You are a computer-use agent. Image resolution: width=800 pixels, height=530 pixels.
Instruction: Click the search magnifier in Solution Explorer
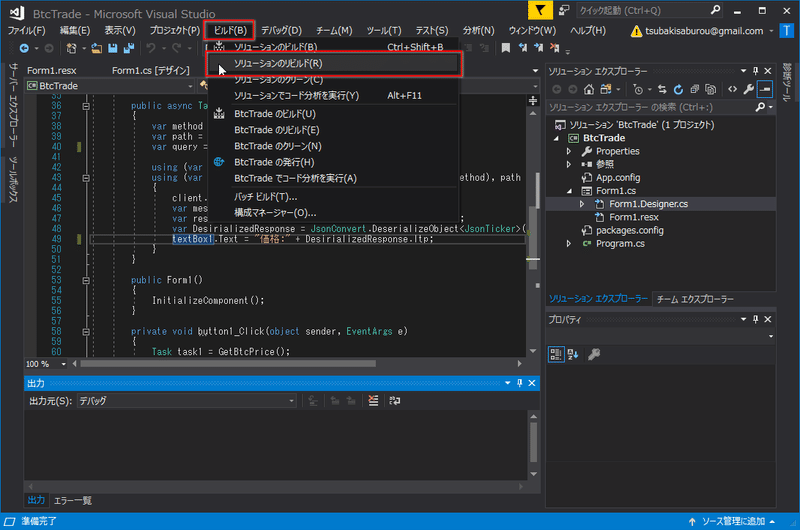[760, 107]
